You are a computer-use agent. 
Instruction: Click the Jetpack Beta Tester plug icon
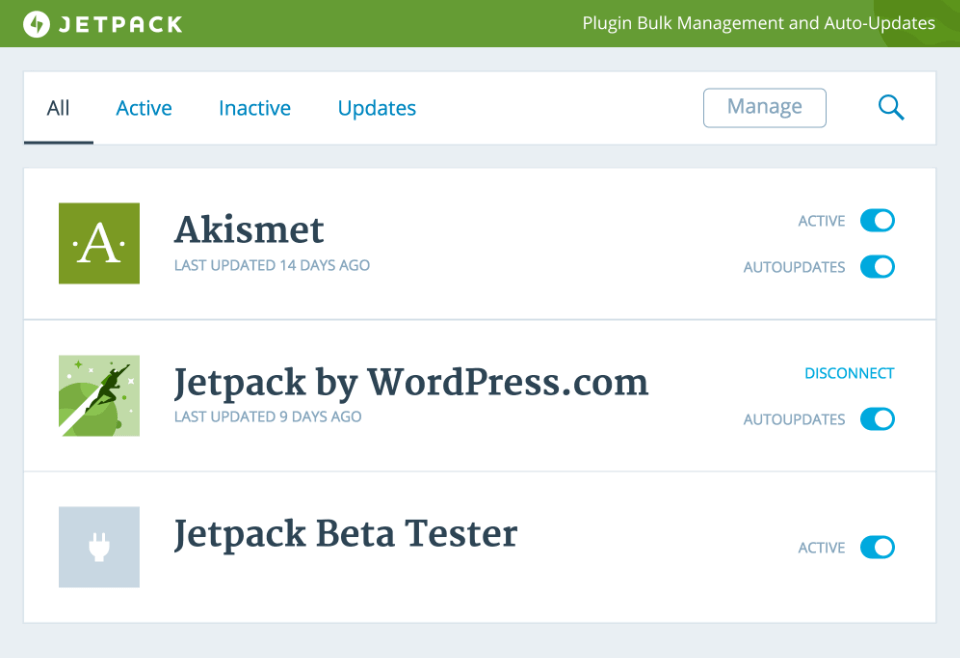tap(99, 547)
